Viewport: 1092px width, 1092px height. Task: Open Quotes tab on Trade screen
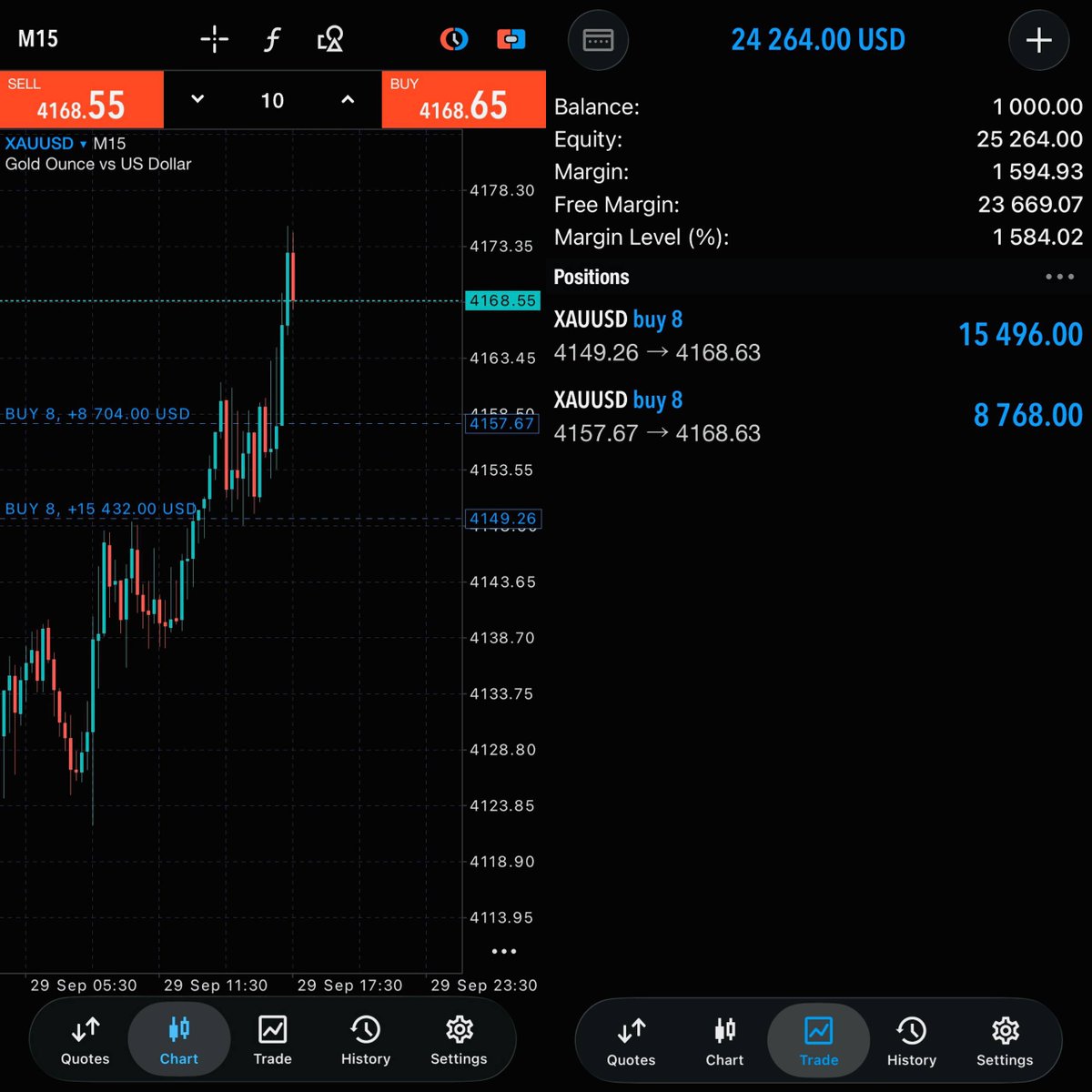[x=631, y=1042]
